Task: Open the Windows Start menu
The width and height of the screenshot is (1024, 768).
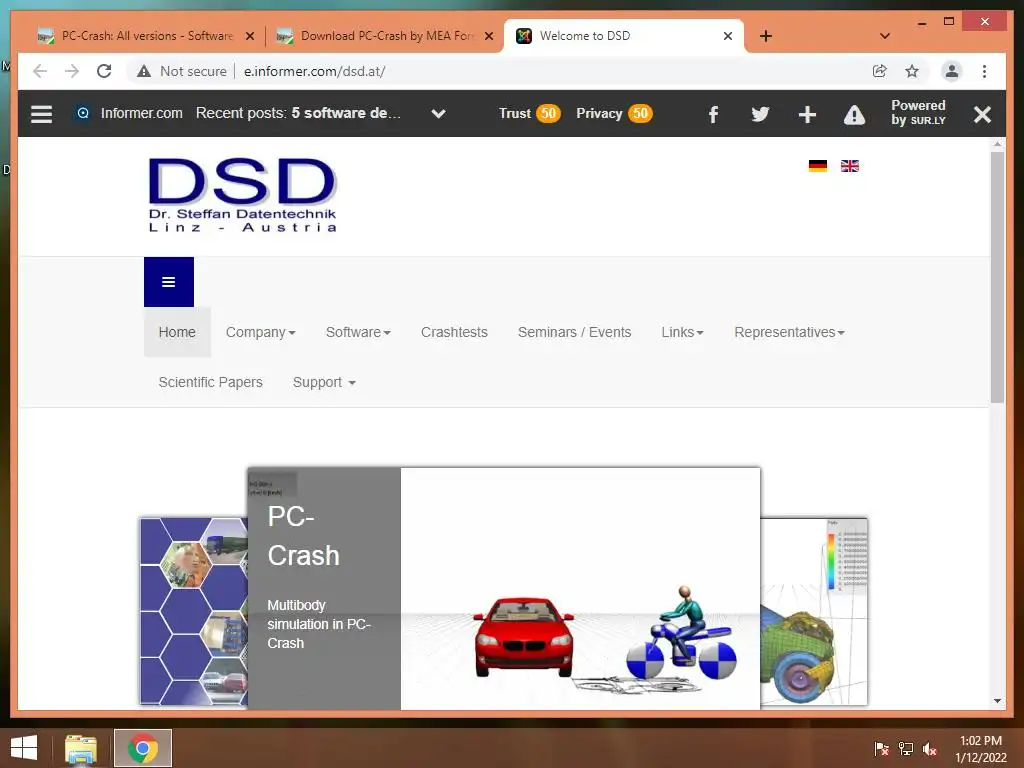Action: [x=24, y=748]
